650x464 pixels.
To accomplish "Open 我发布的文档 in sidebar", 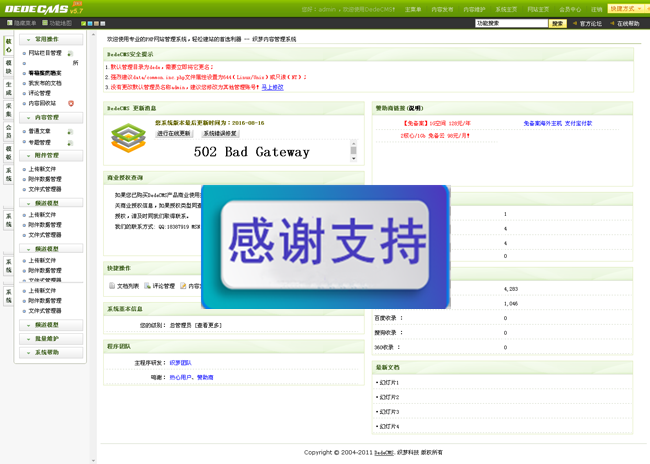I will click(45, 83).
